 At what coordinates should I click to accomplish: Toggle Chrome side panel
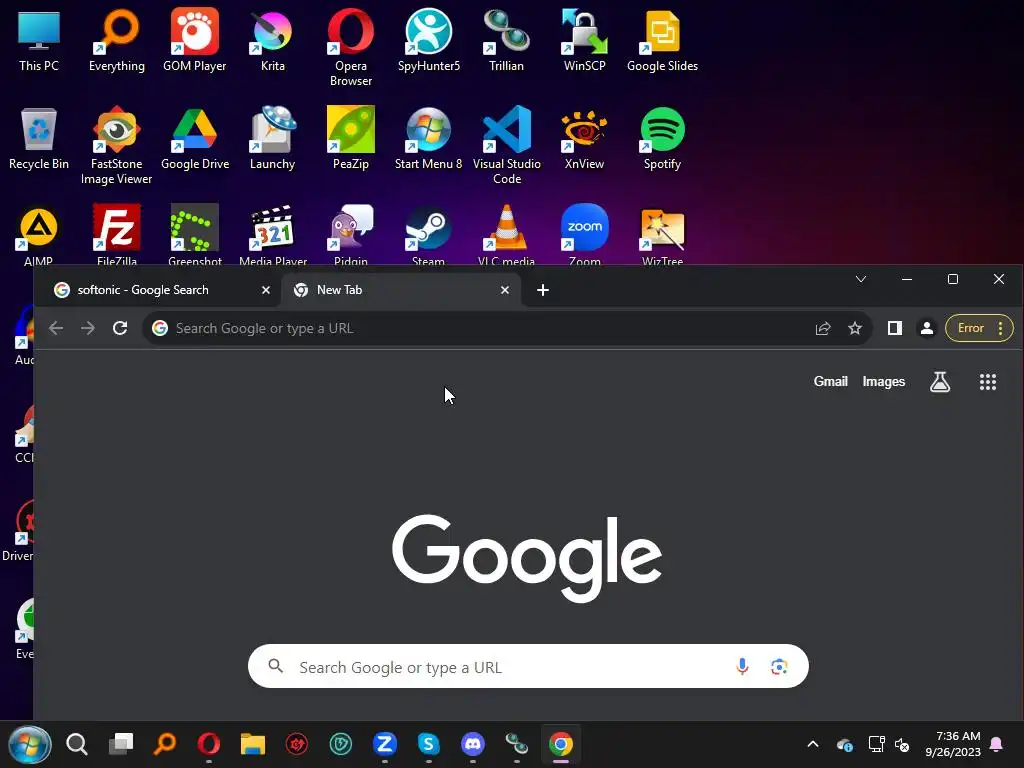[895, 328]
